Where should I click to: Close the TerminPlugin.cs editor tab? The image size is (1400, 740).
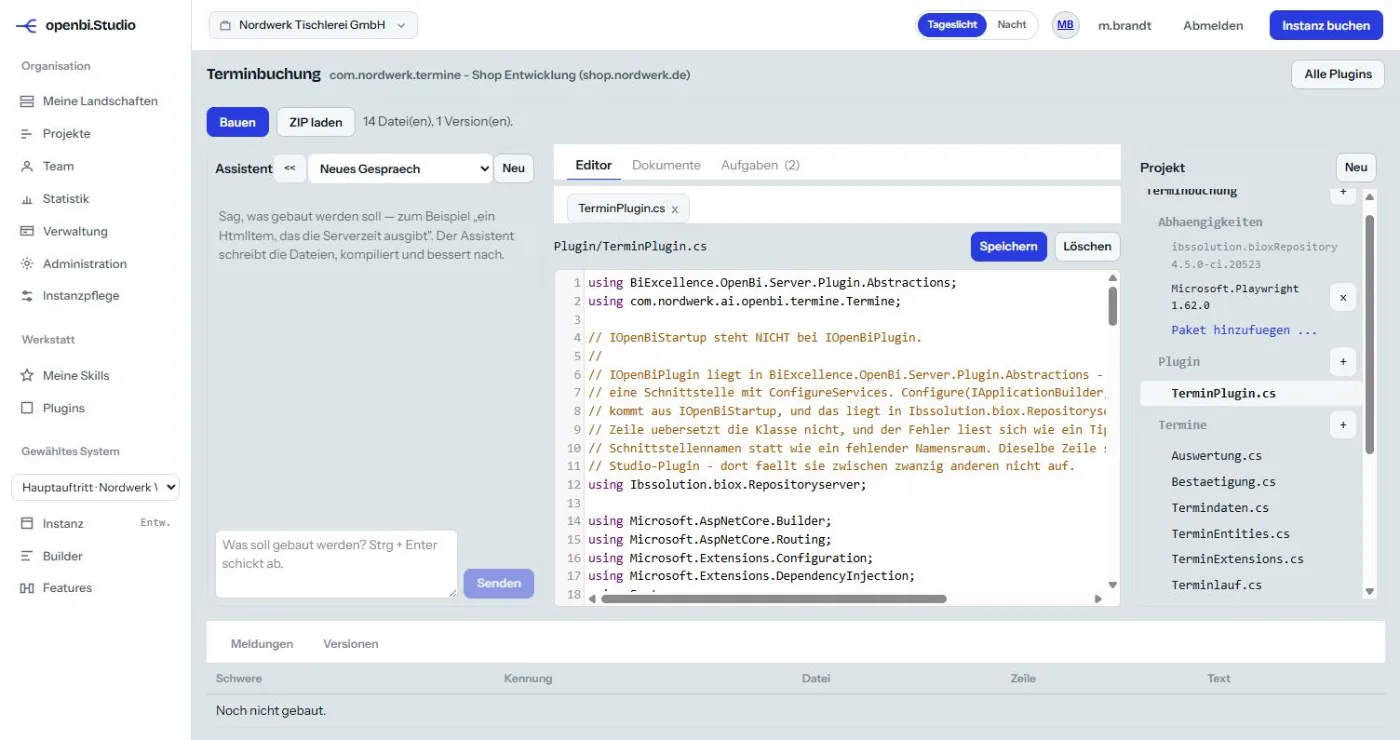(x=675, y=209)
